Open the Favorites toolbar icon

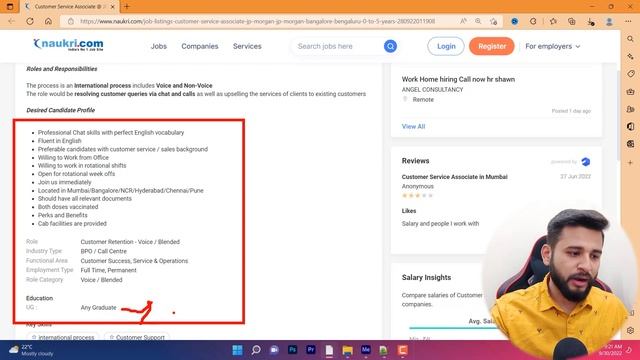553,21
